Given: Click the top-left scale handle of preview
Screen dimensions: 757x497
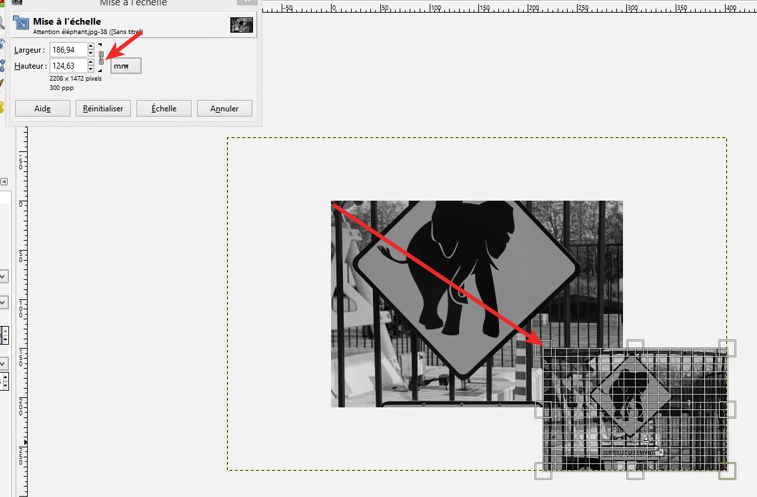Looking at the screenshot, I should 543,348.
